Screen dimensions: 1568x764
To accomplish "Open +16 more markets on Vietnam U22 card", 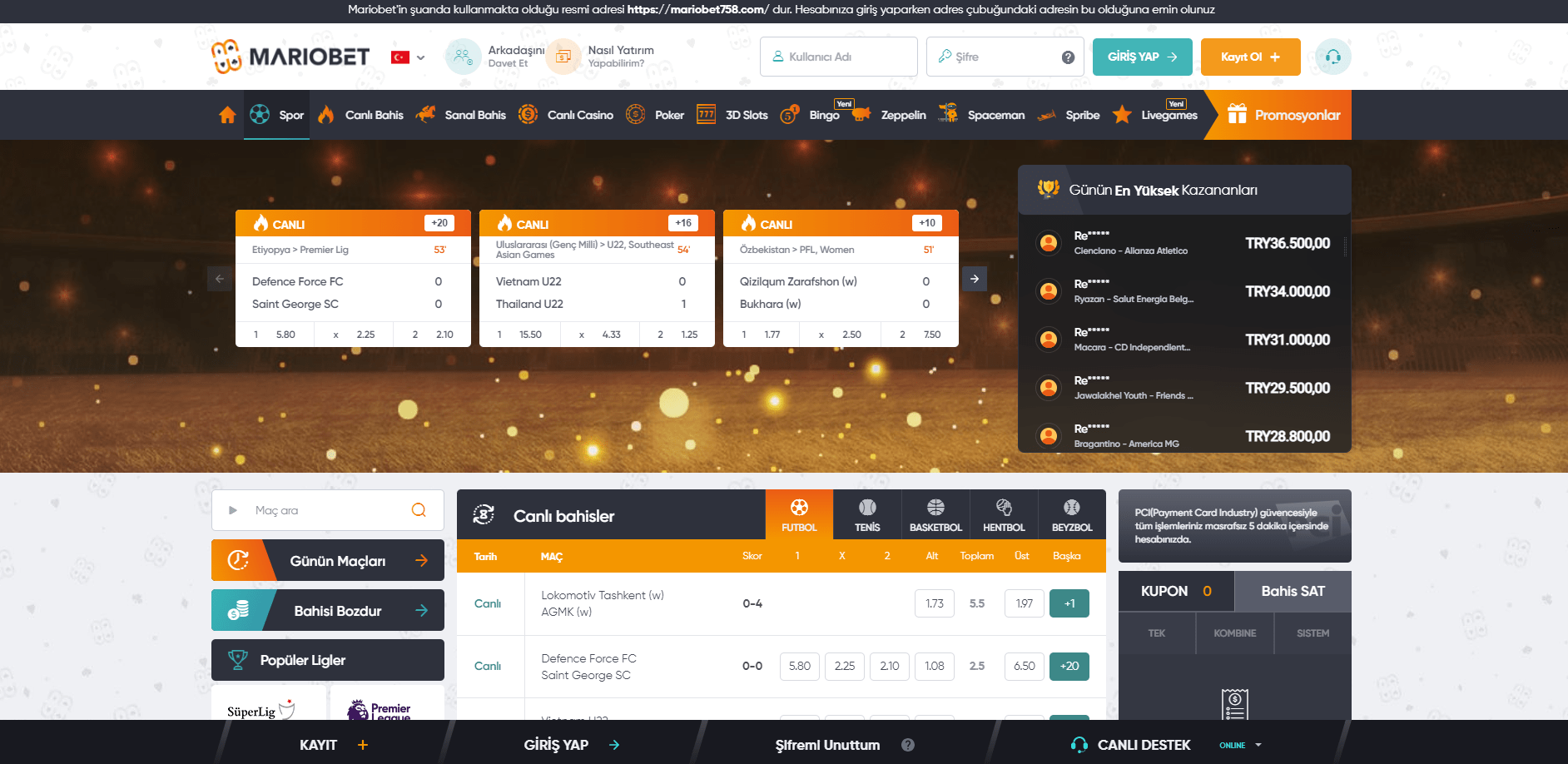I will point(683,223).
